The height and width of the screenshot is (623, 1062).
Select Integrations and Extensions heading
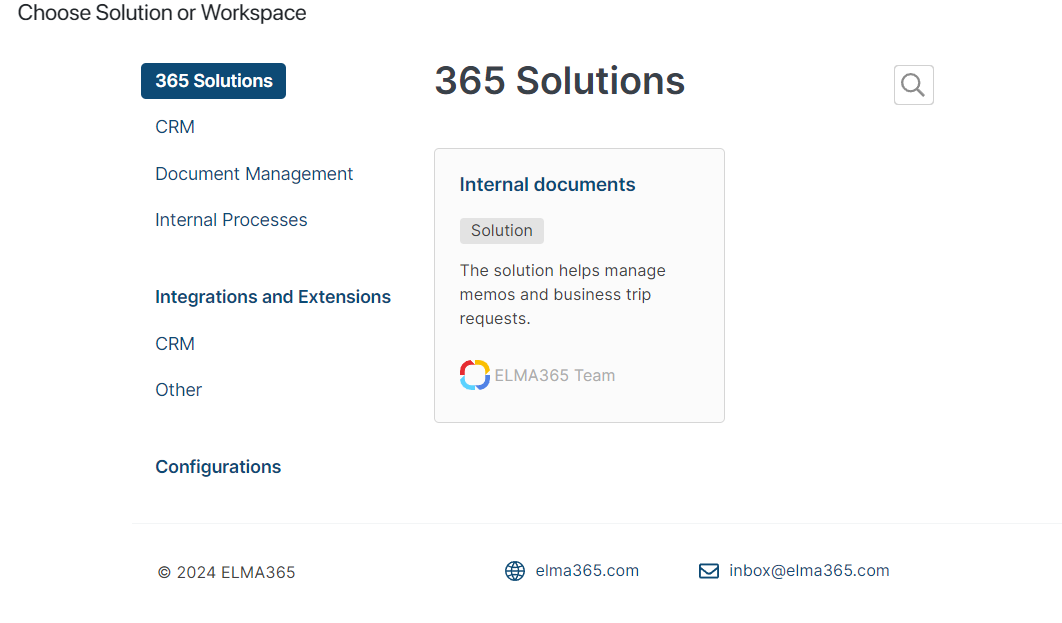[x=273, y=297]
